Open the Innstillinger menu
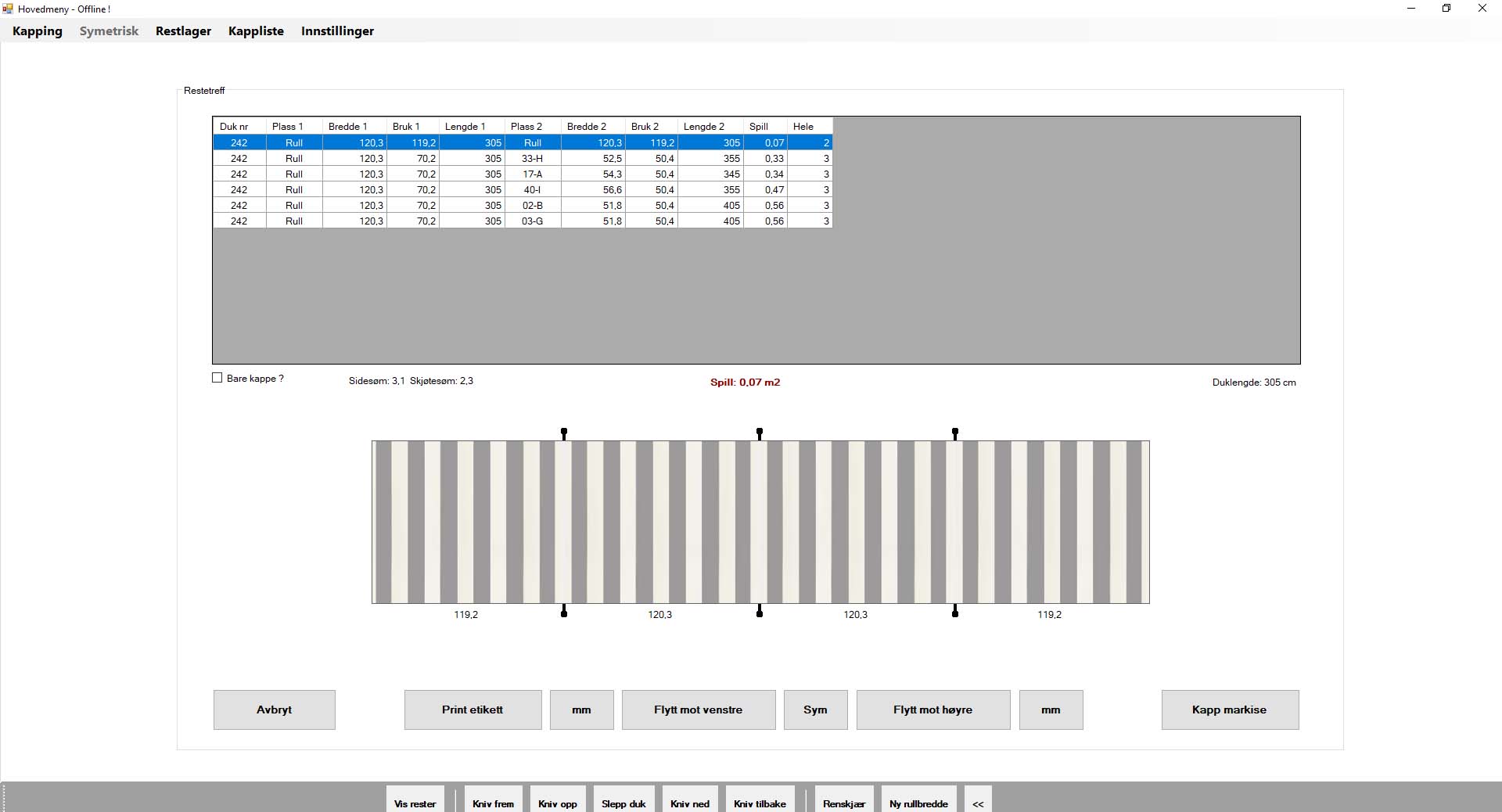 coord(337,31)
